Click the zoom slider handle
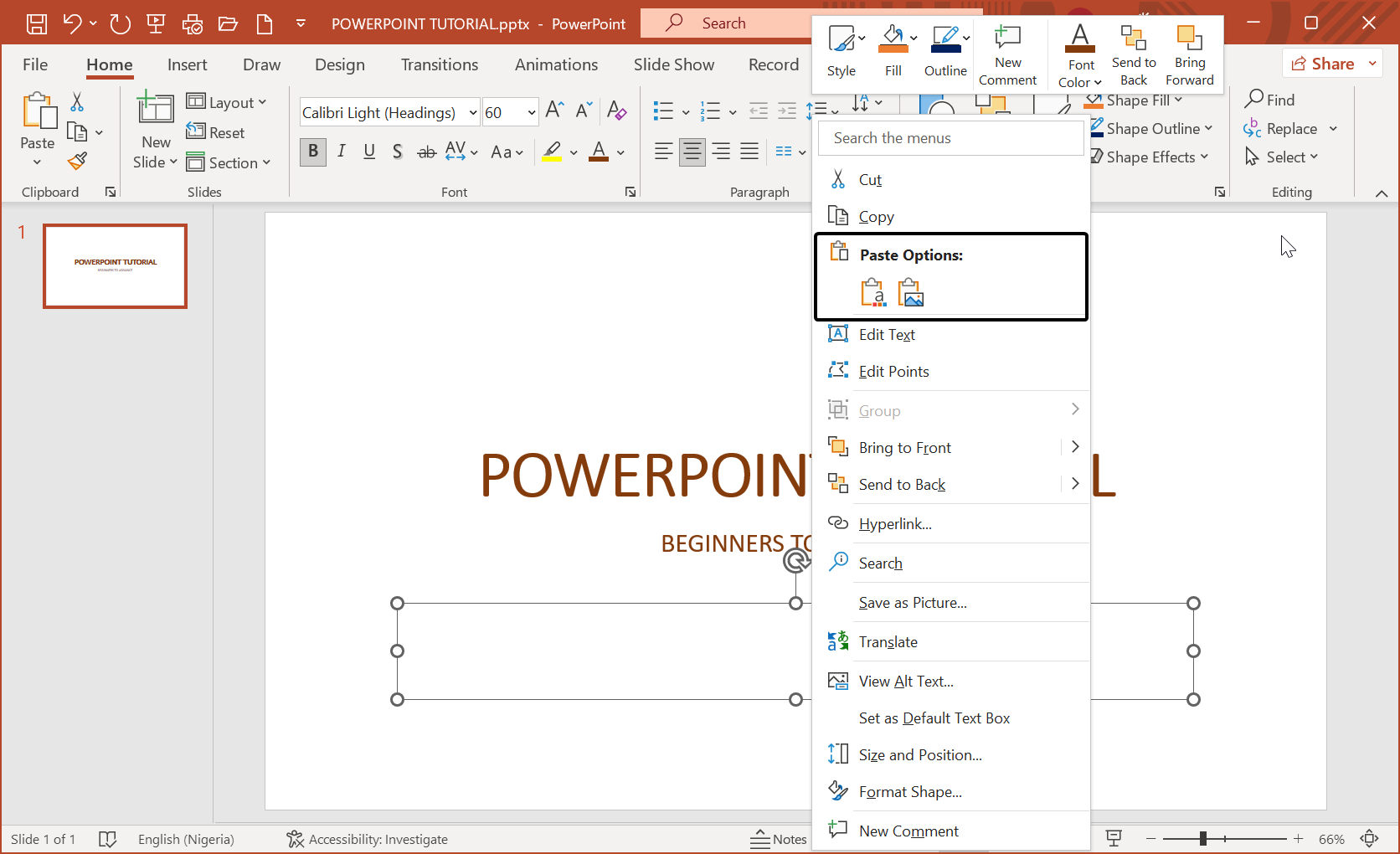1400x854 pixels. click(1202, 839)
